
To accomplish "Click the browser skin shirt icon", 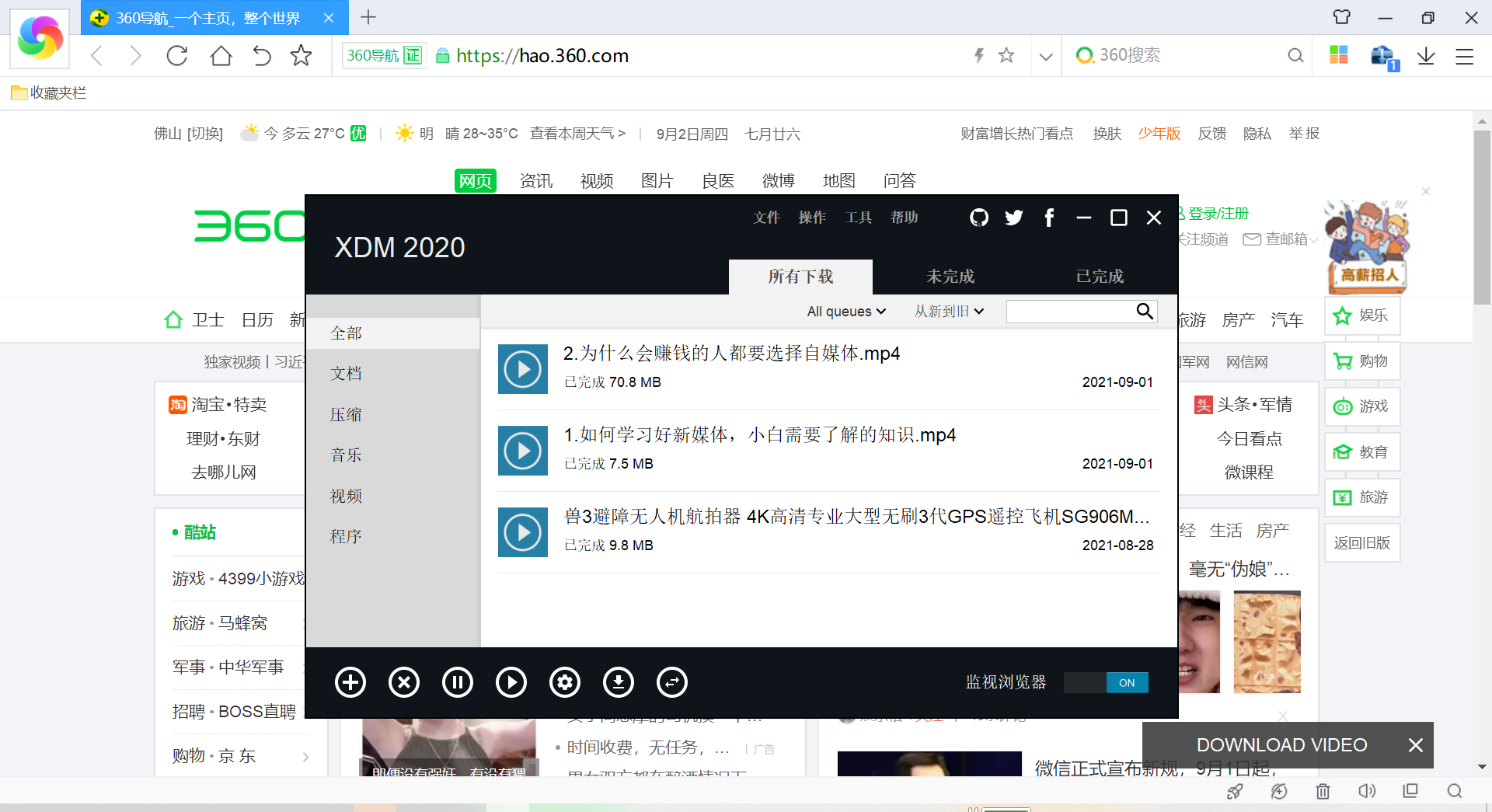I will point(1342,17).
